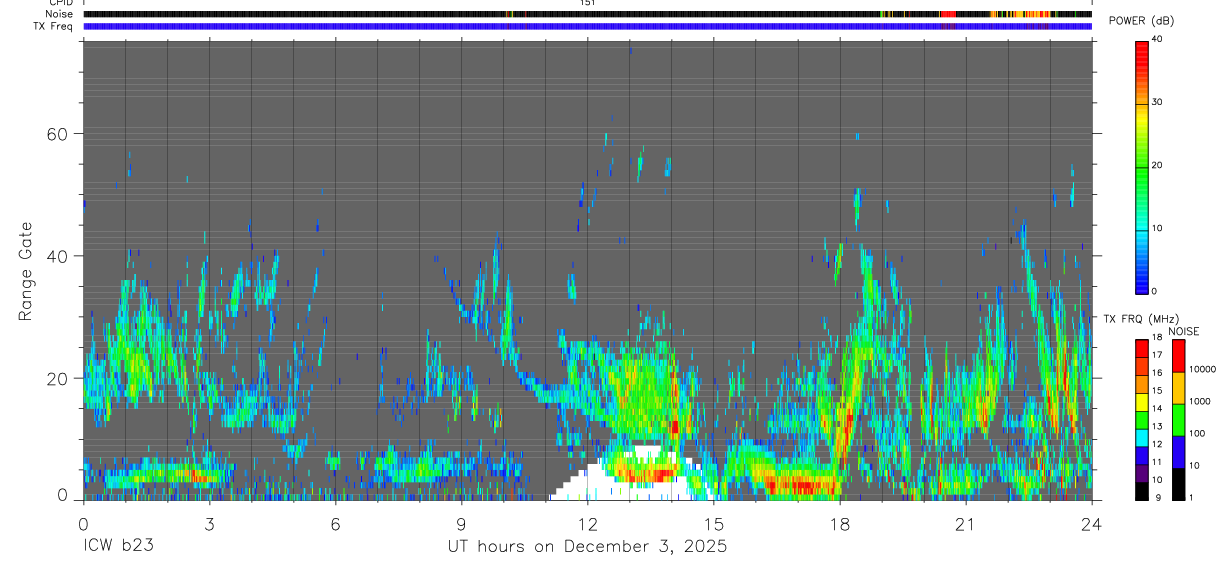Click the Noise status bar strip
1228x567 pixels.
[587, 14]
